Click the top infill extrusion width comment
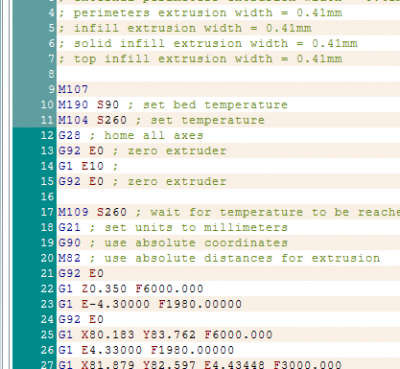 point(200,59)
